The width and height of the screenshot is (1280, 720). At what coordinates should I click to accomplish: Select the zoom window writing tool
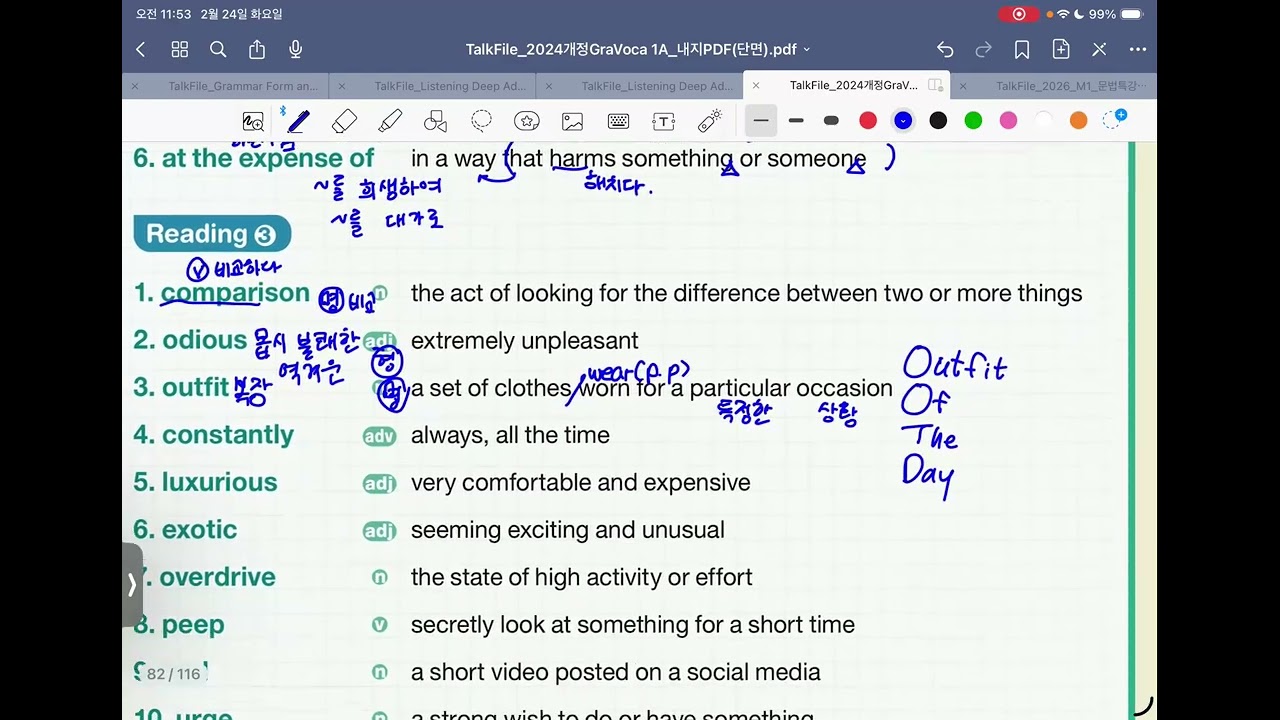(x=253, y=121)
